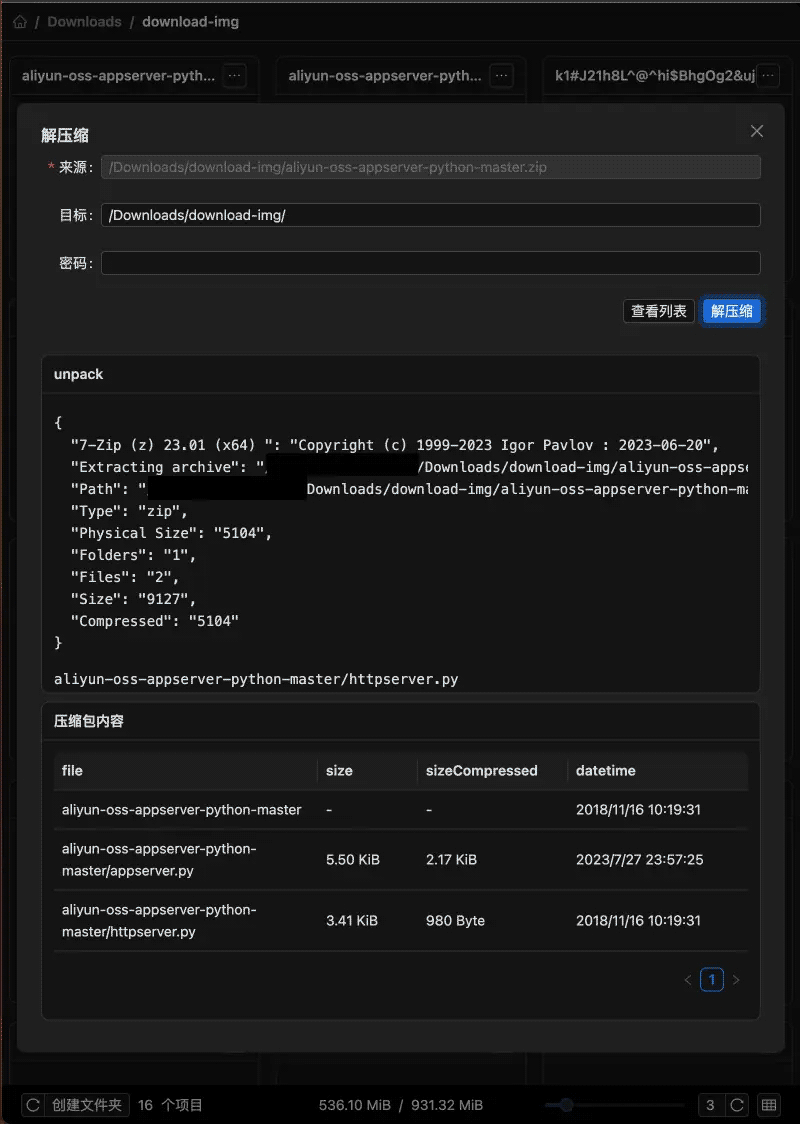Click the blue 解压缩 button
Image resolution: width=800 pixels, height=1124 pixels.
pos(732,311)
